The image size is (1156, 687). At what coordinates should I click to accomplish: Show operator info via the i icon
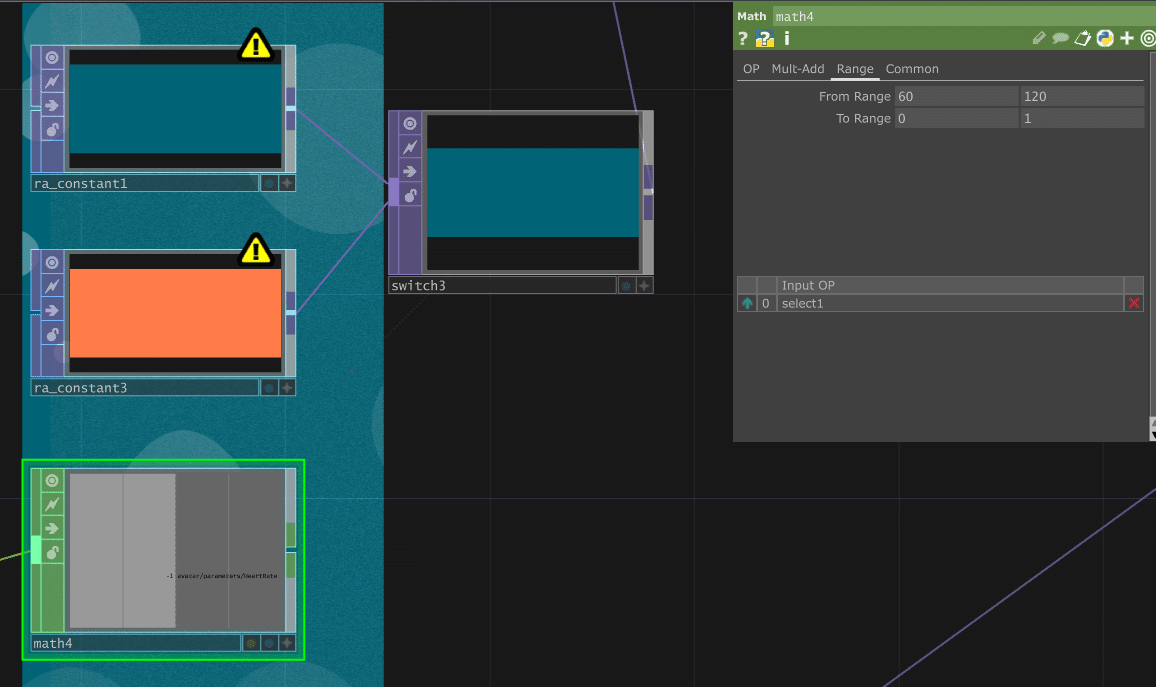point(787,38)
